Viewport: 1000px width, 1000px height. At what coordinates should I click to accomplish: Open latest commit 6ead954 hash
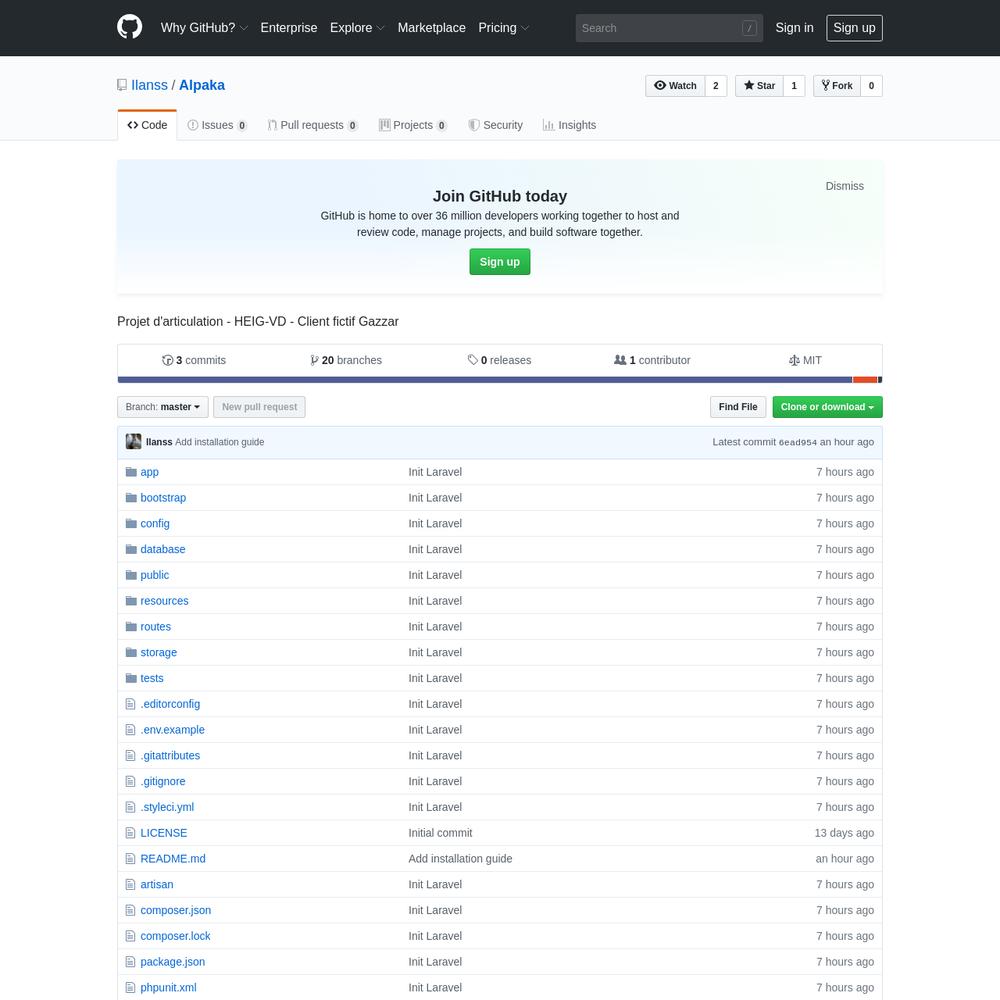click(797, 442)
